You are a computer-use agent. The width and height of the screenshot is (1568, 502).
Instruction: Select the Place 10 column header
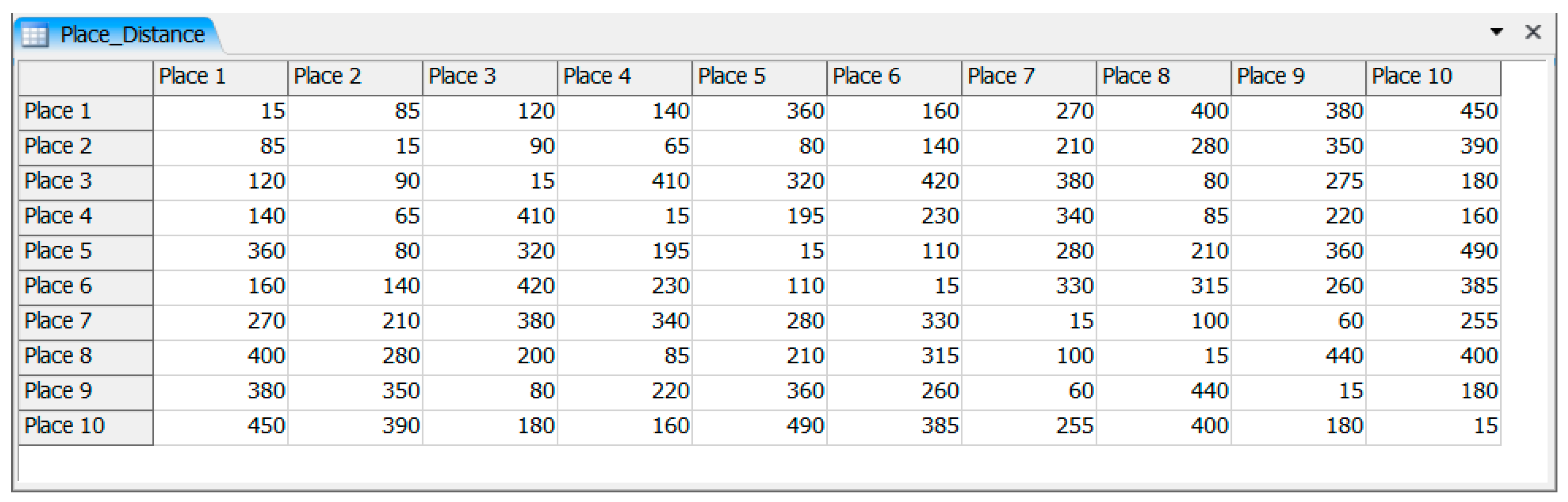[x=1433, y=77]
